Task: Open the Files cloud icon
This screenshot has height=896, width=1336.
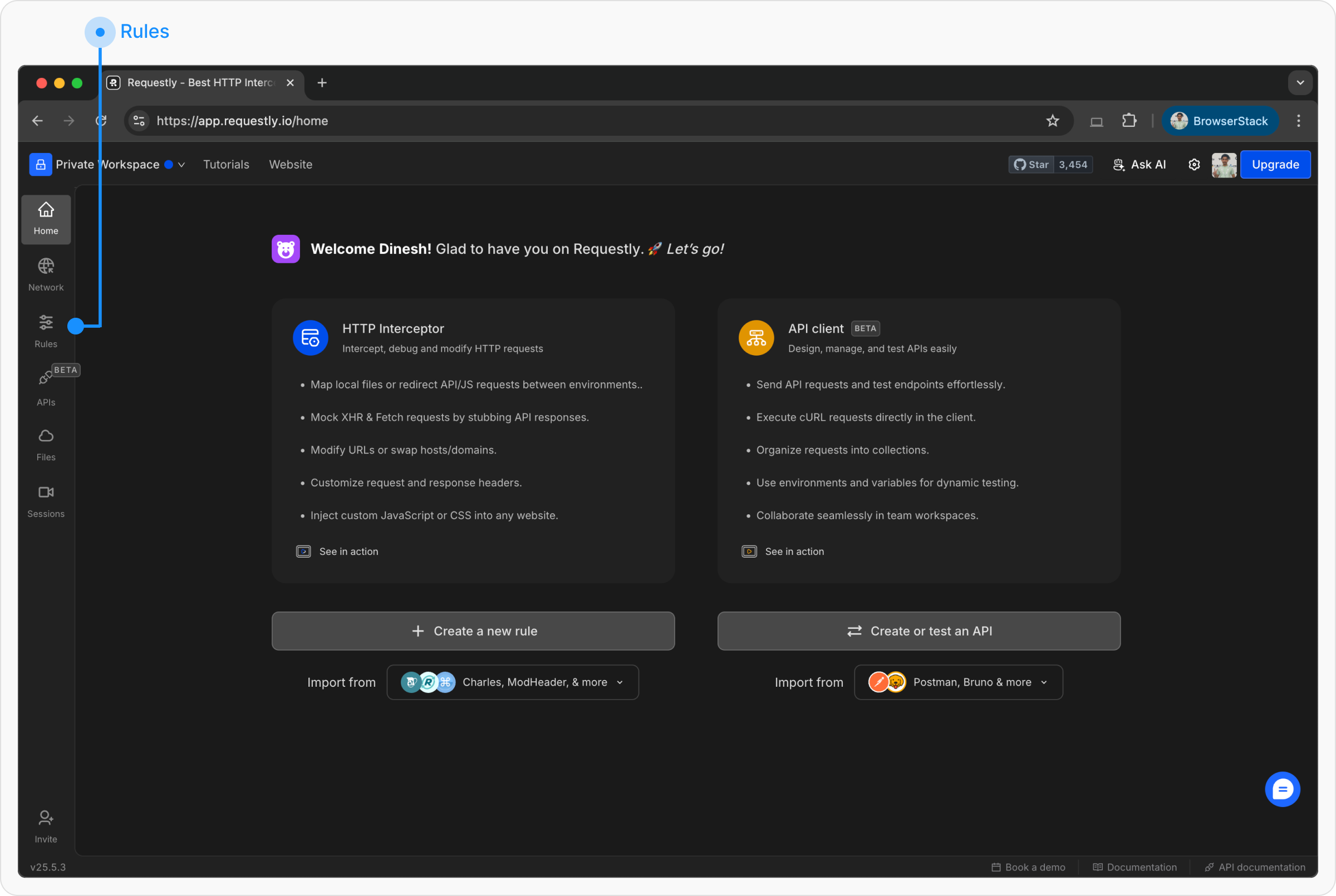Action: tap(46, 436)
